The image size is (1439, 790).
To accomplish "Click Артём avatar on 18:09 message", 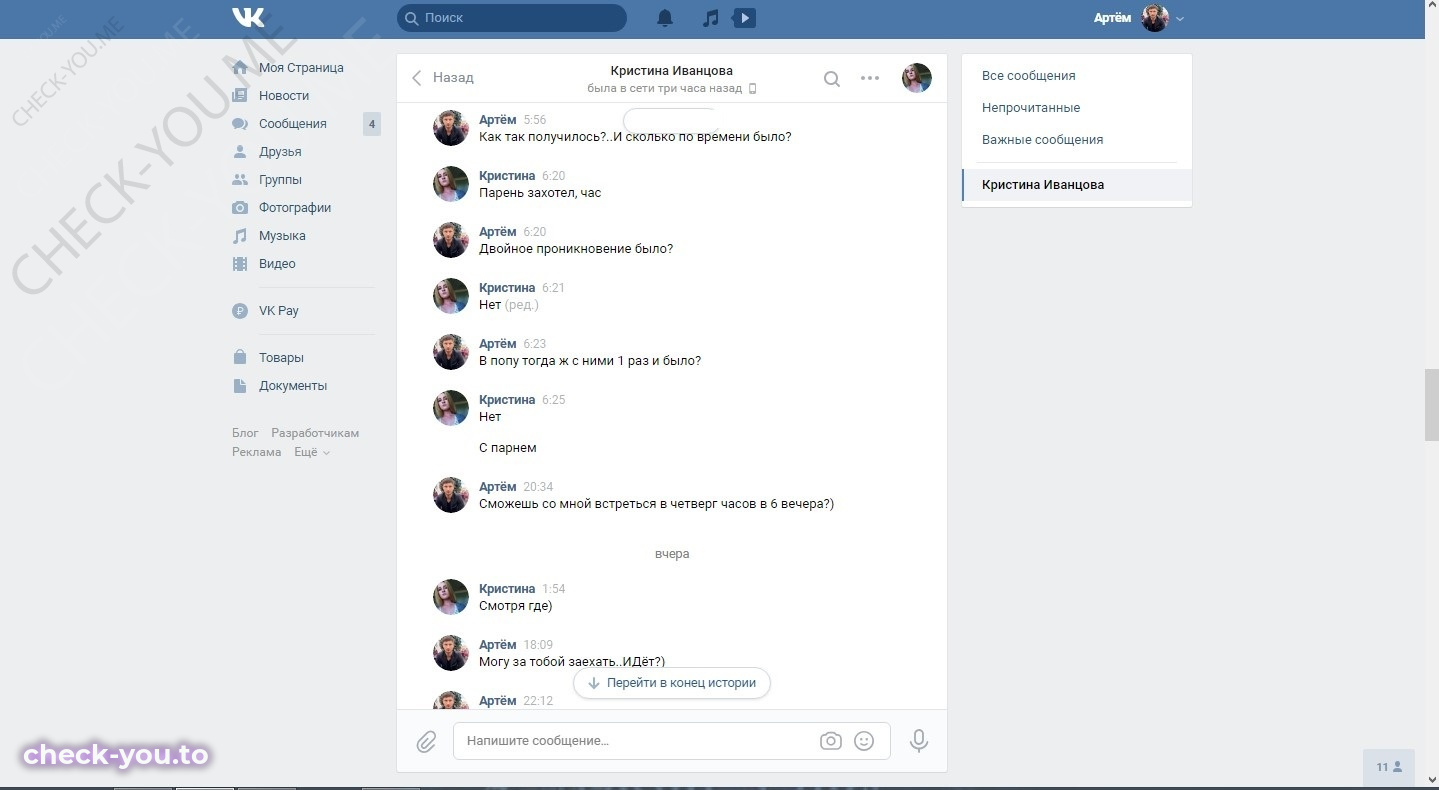I will click(451, 653).
